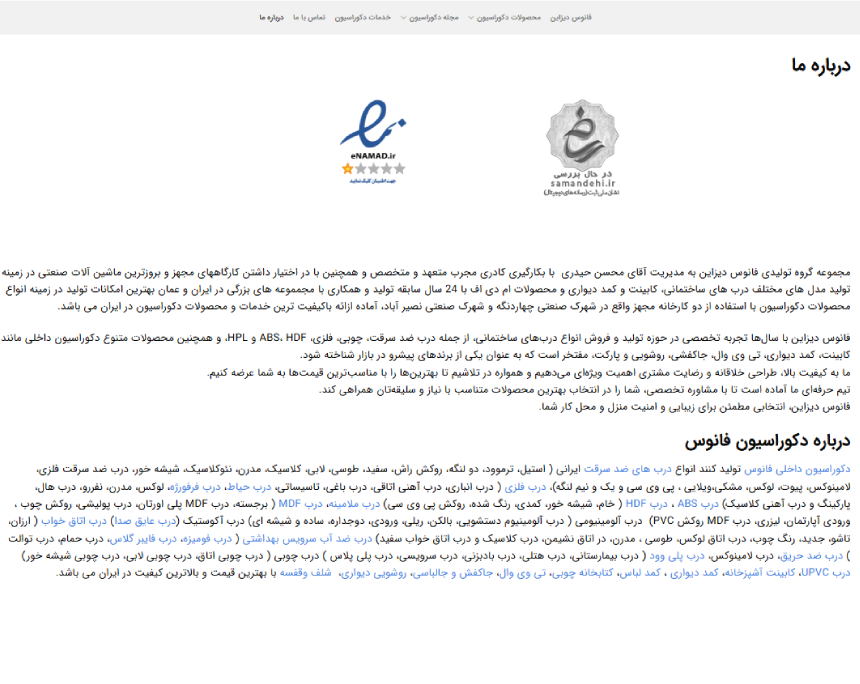Image resolution: width=860 pixels, height=684 pixels.
Task: Click the eNAMAD trust seal logo
Action: pos(373,139)
